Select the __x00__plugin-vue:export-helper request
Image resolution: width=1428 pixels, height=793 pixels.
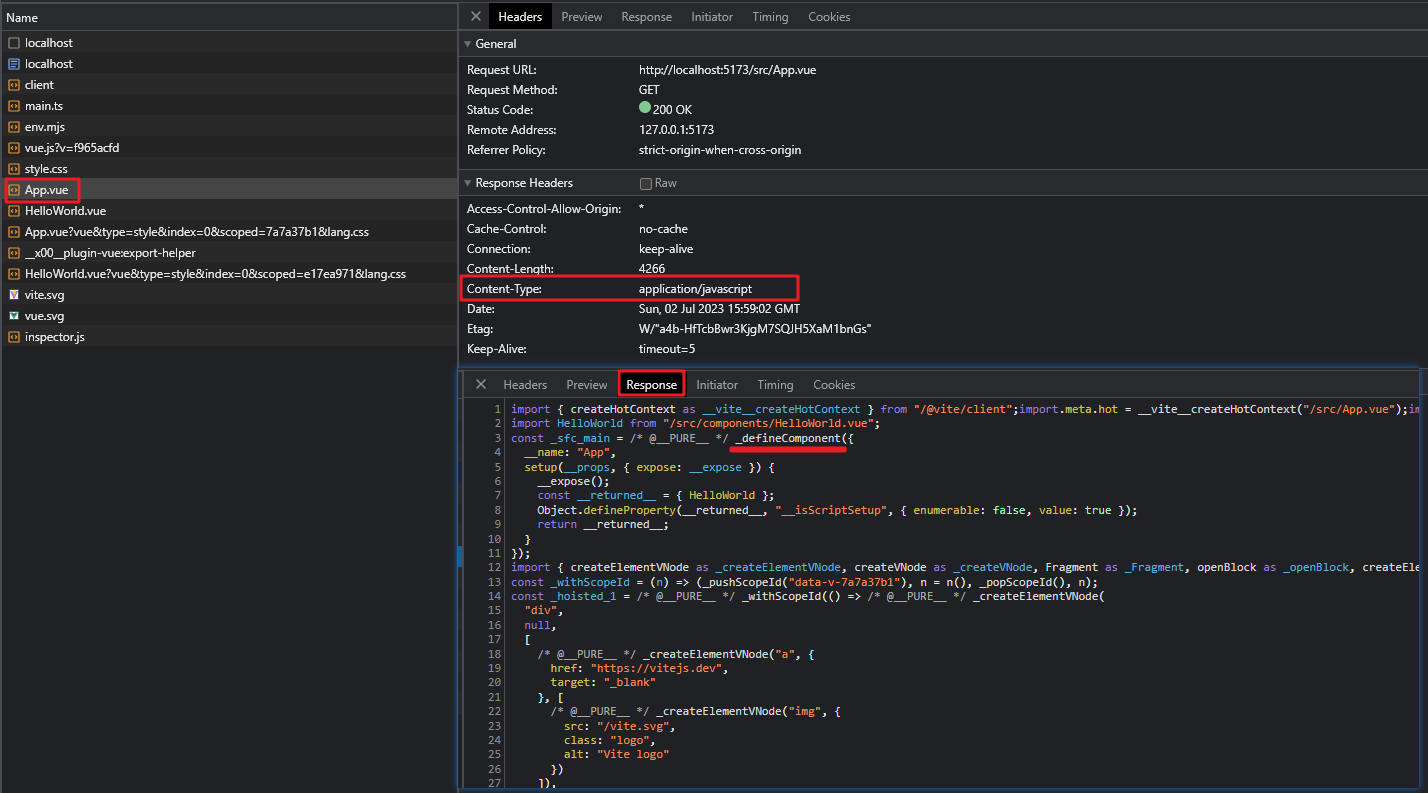(x=110, y=253)
